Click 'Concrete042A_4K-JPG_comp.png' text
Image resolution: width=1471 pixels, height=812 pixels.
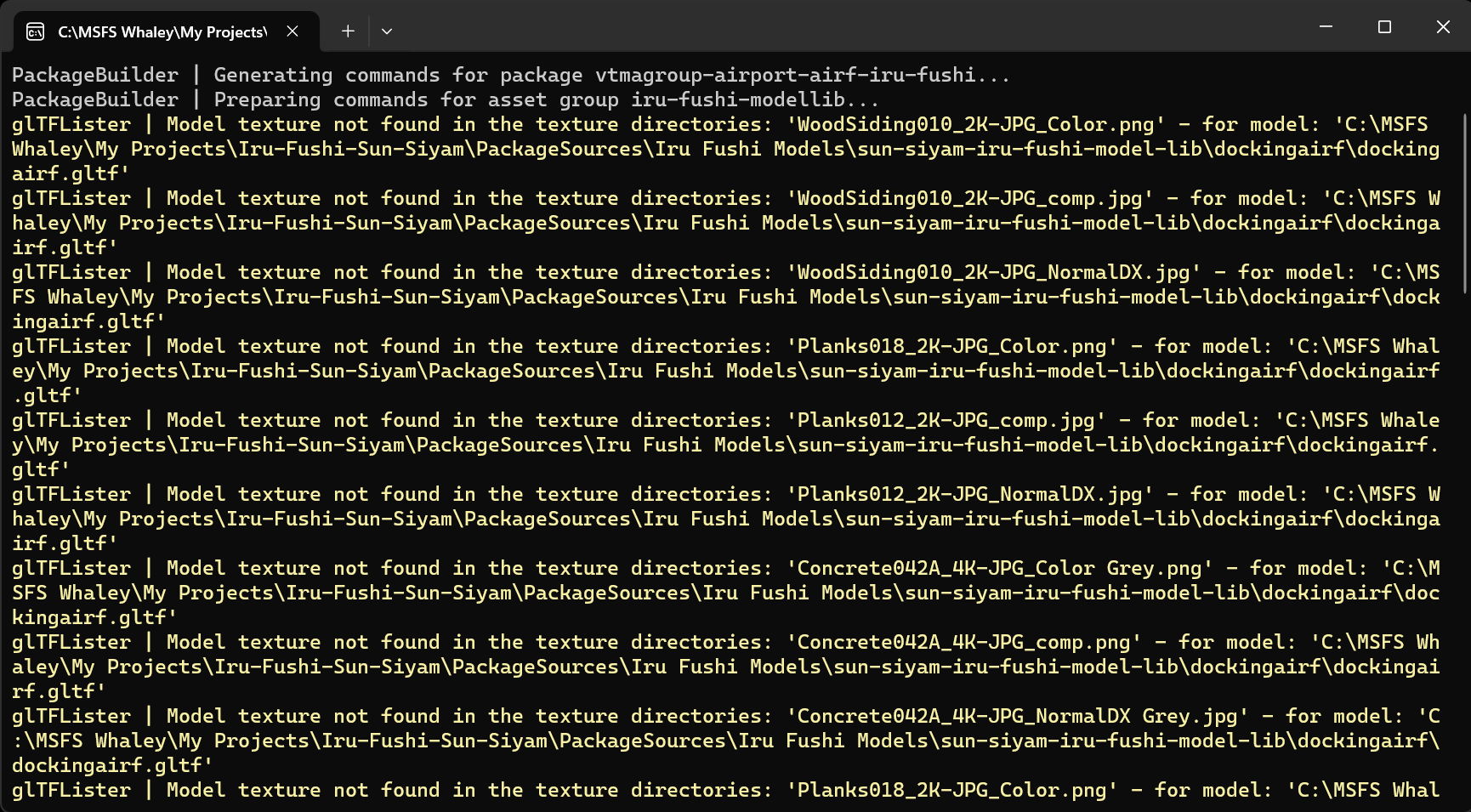coord(964,642)
